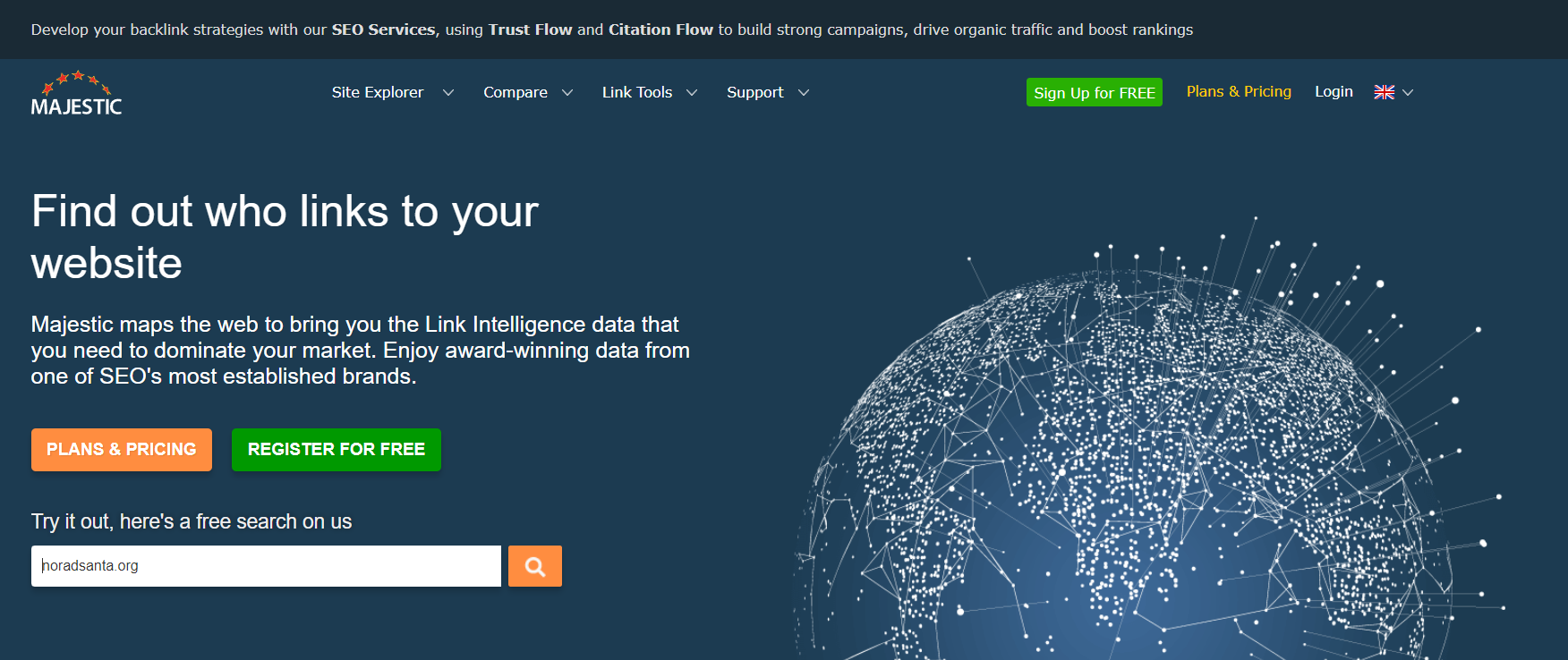Open the Link Tools menu
Viewport: 1568px width, 660px height.
[636, 92]
